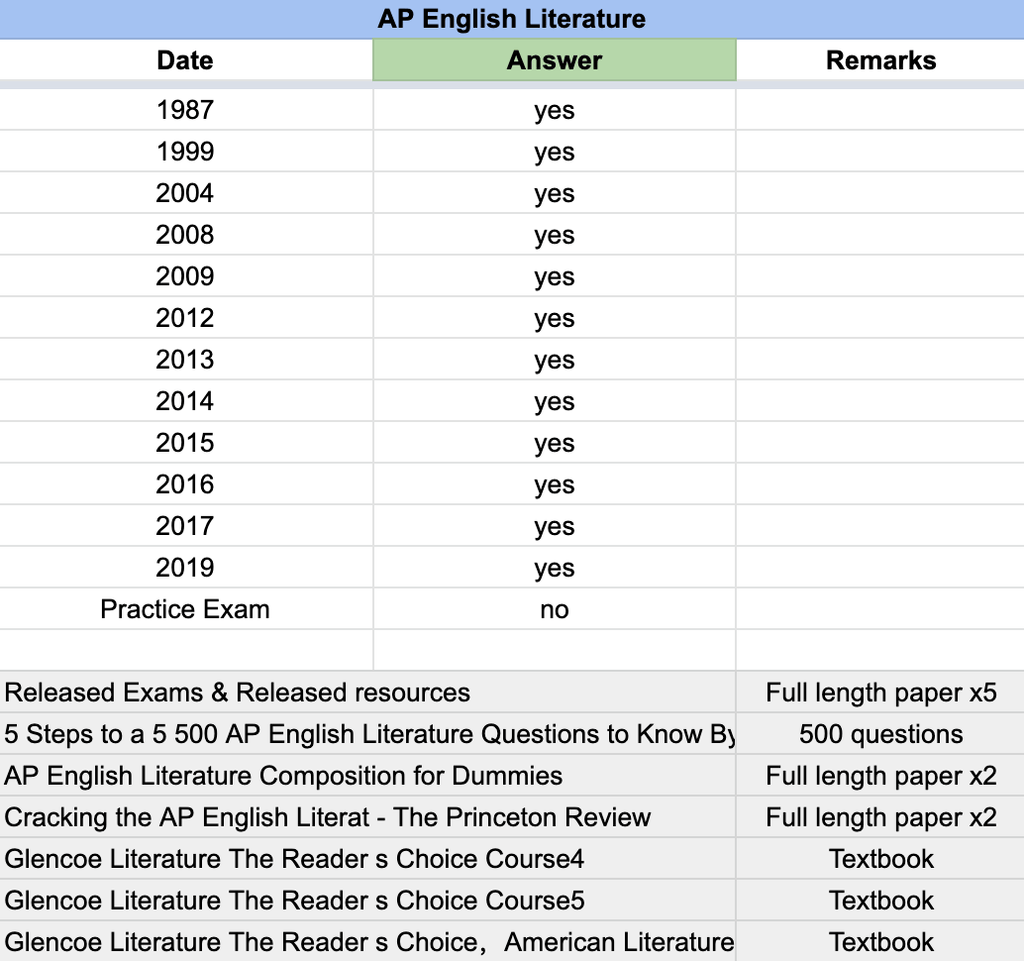This screenshot has width=1024, height=961.
Task: Click the 500 questions remark cell
Action: [x=881, y=734]
